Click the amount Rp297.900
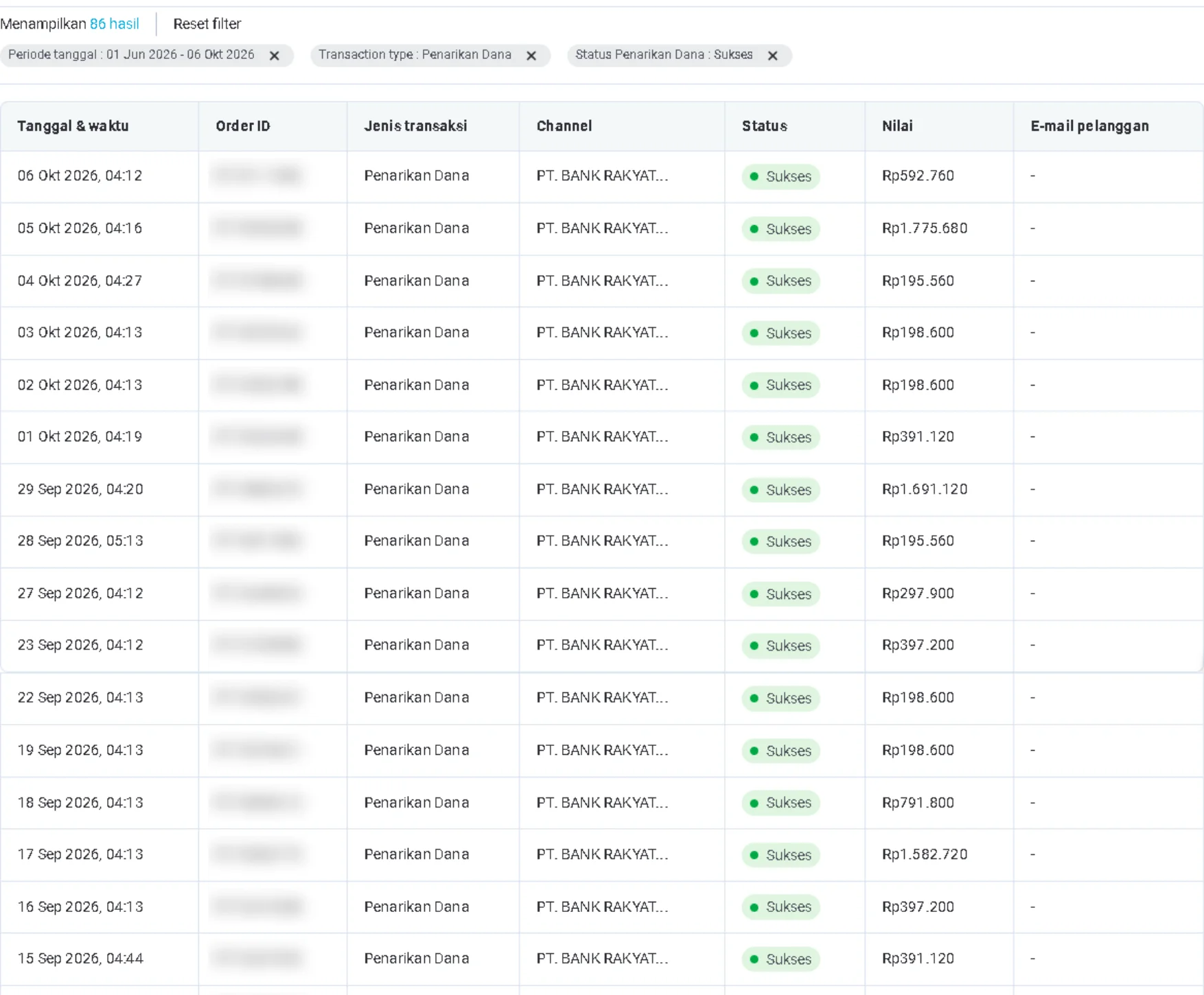This screenshot has height=995, width=1204. point(918,594)
